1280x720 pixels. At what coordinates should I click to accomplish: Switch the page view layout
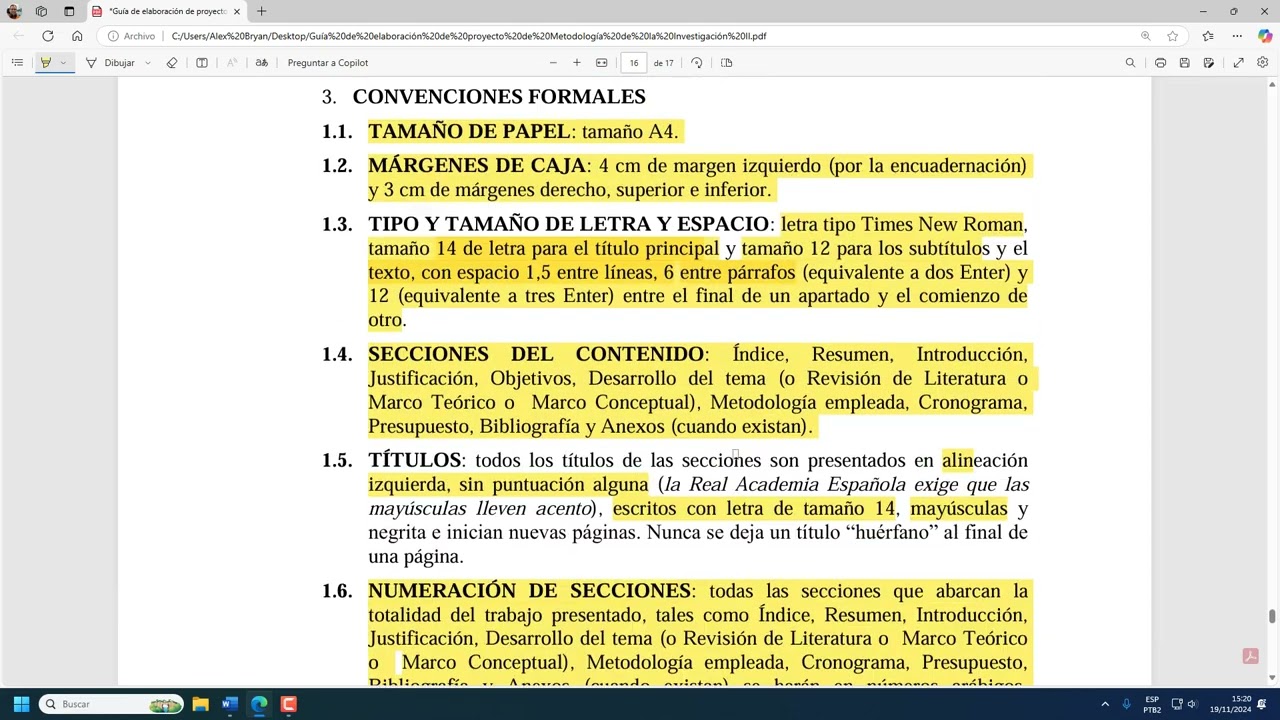click(x=727, y=62)
